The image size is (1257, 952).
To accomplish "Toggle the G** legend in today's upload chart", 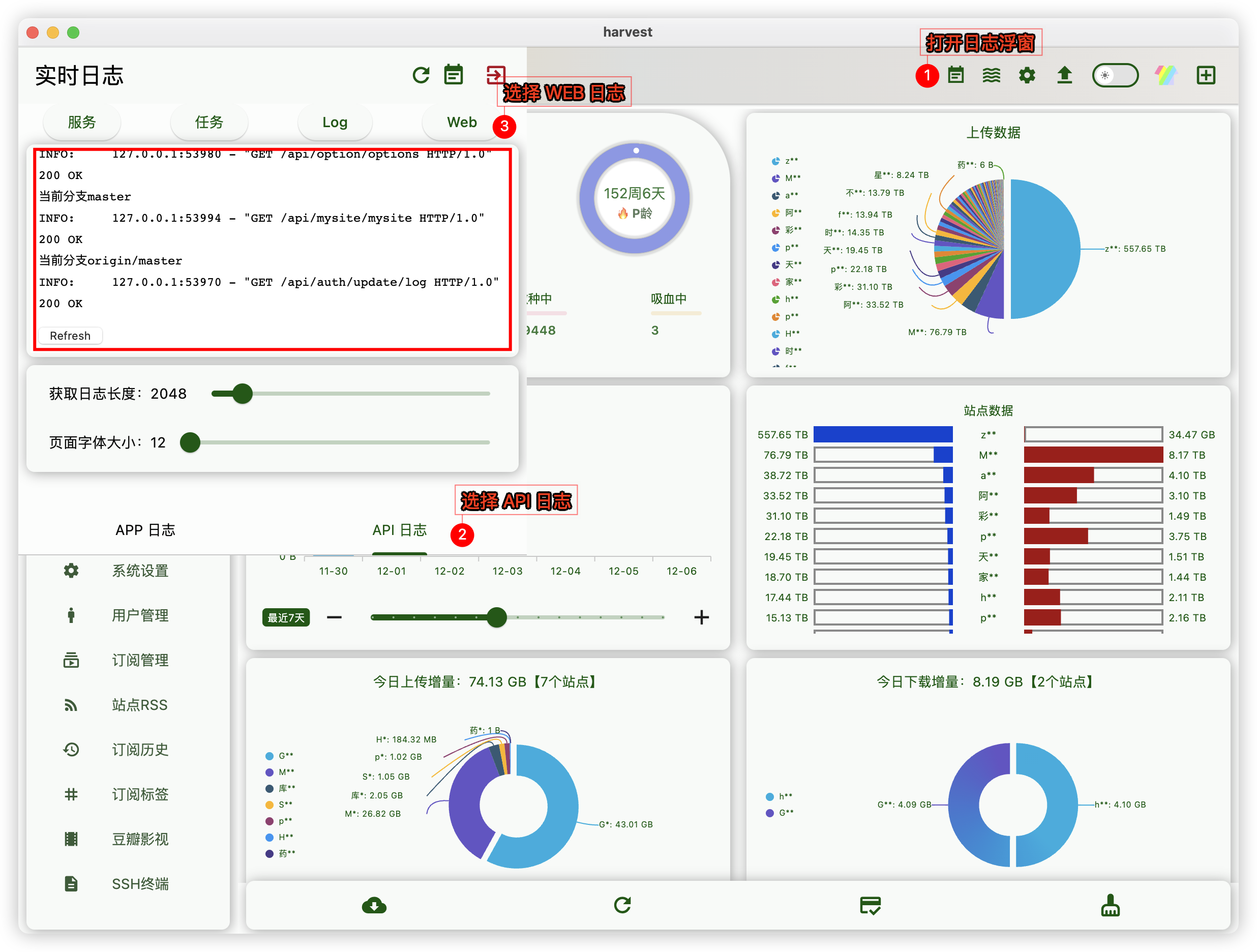I will click(280, 756).
